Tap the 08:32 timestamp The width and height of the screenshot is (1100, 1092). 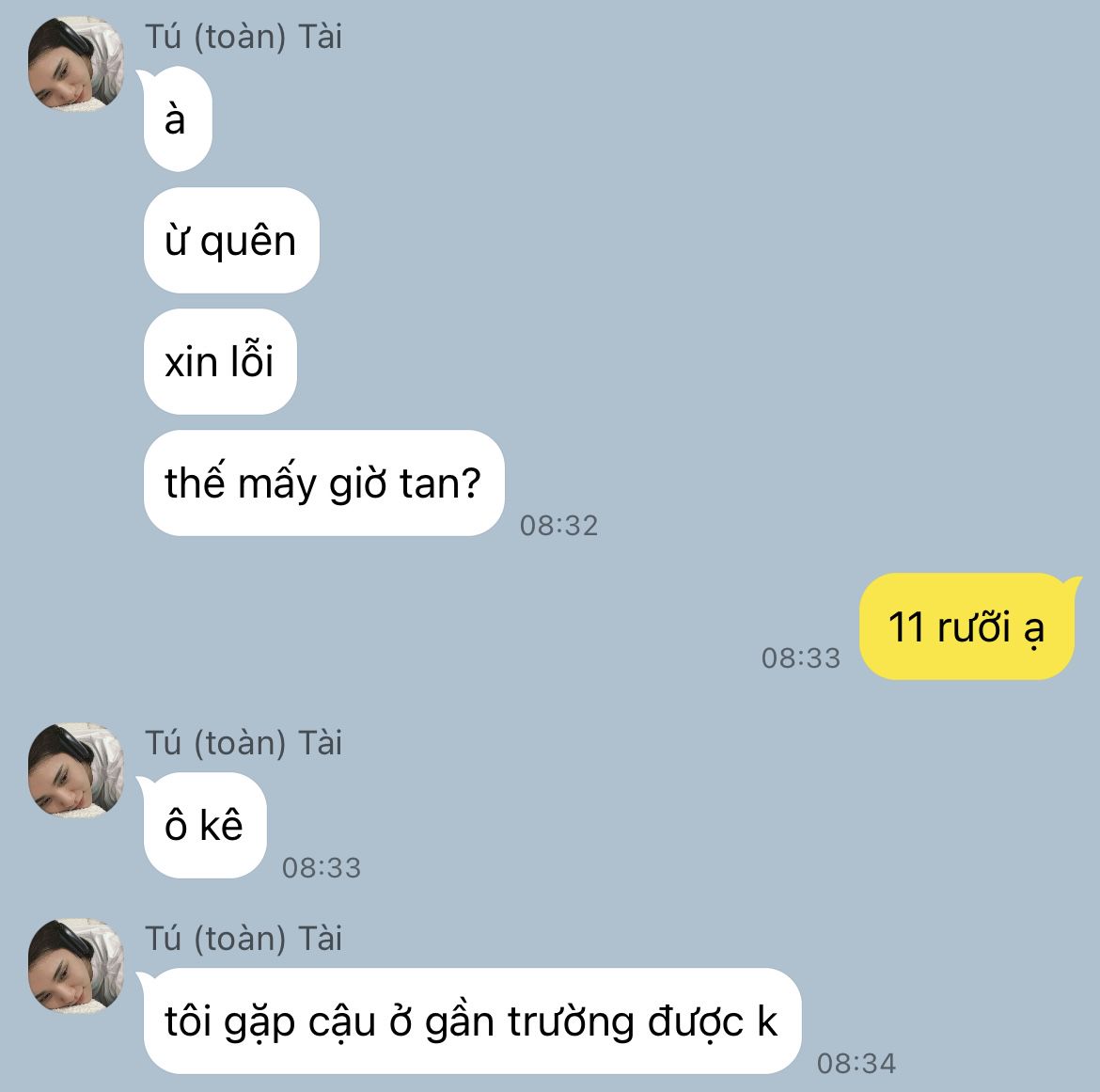click(559, 525)
